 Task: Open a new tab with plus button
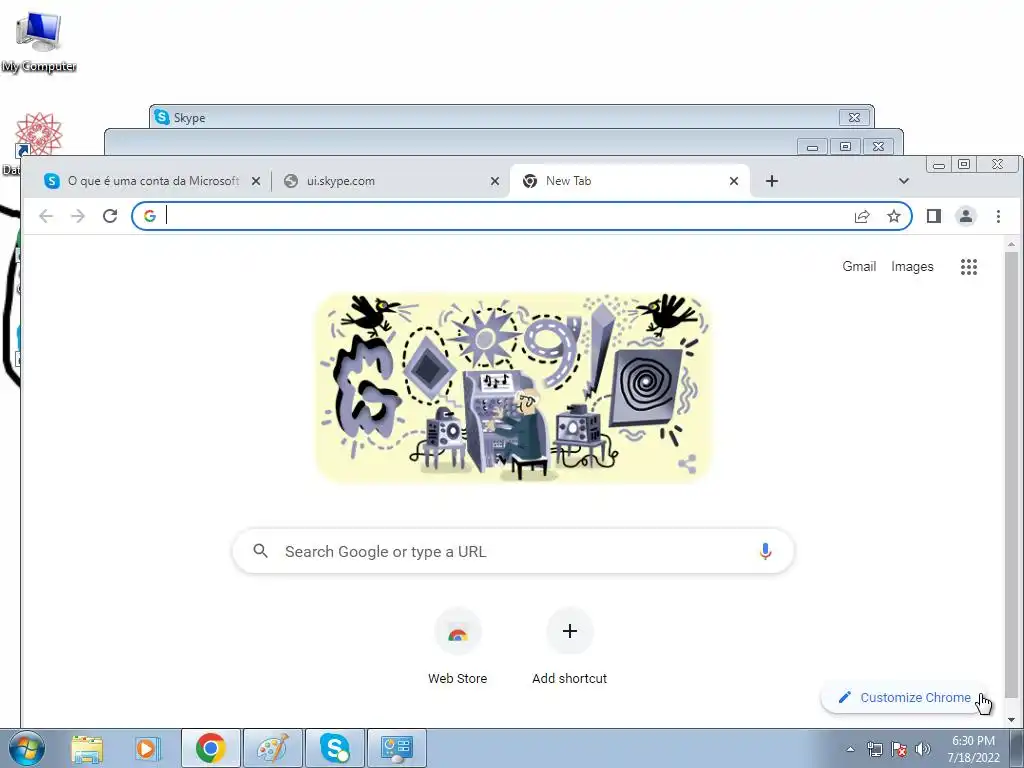(772, 181)
